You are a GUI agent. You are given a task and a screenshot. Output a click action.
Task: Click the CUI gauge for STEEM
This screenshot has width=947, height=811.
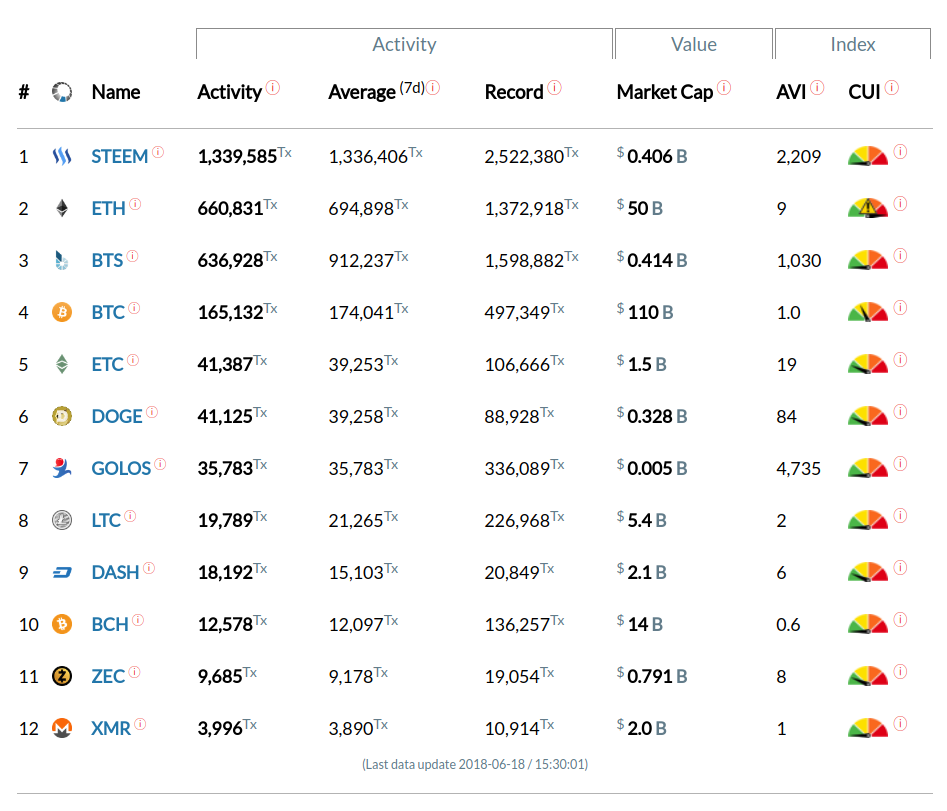[868, 156]
